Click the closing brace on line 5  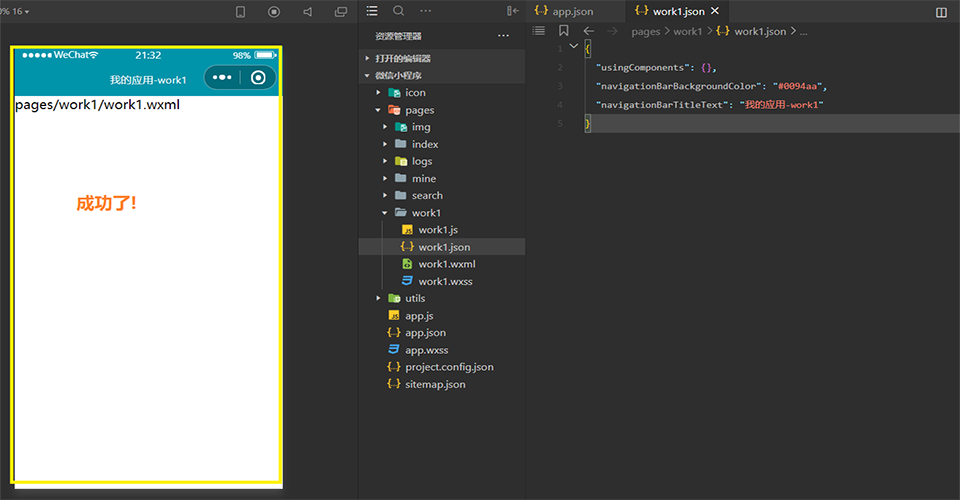point(587,124)
